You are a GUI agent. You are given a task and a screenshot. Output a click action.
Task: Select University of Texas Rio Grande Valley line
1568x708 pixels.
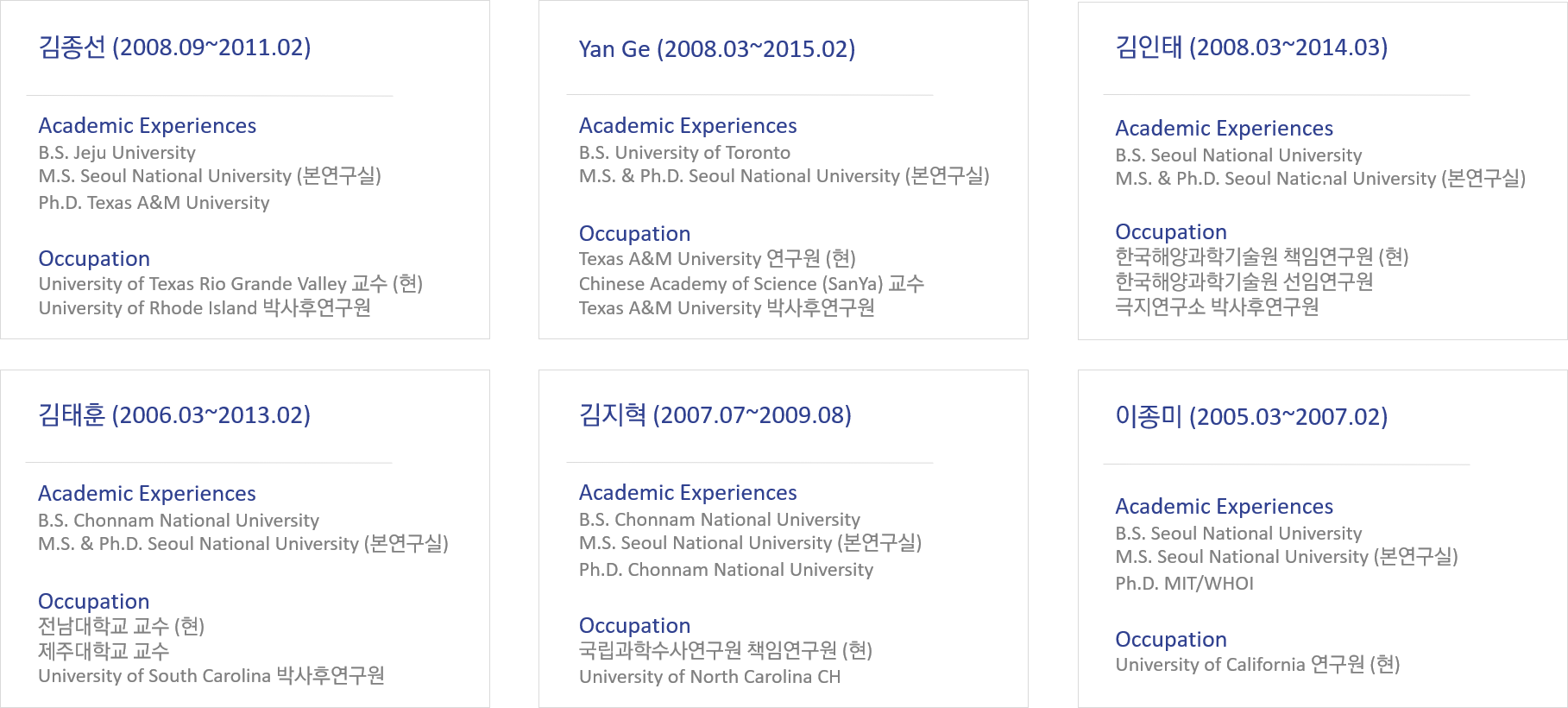coord(230,284)
